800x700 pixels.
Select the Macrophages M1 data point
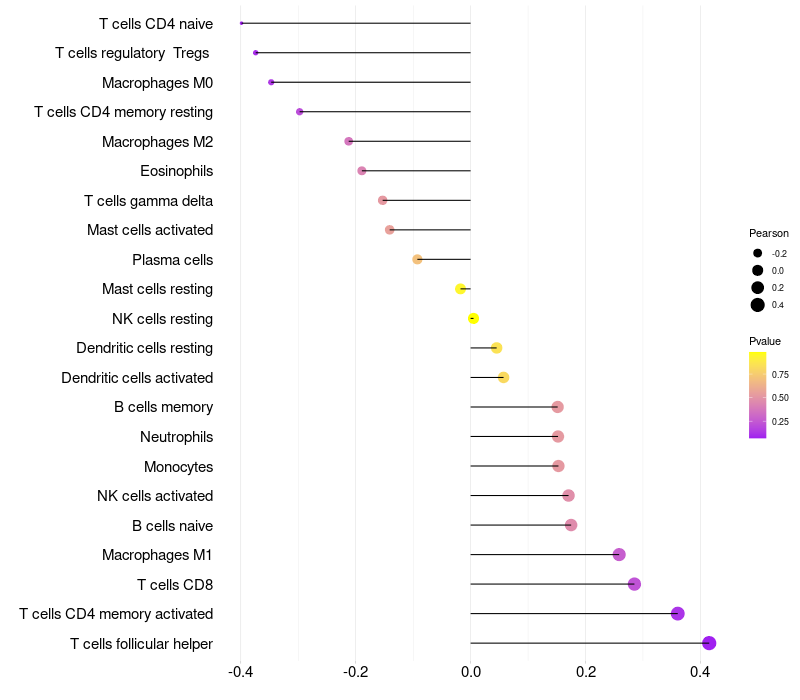[x=619, y=554]
